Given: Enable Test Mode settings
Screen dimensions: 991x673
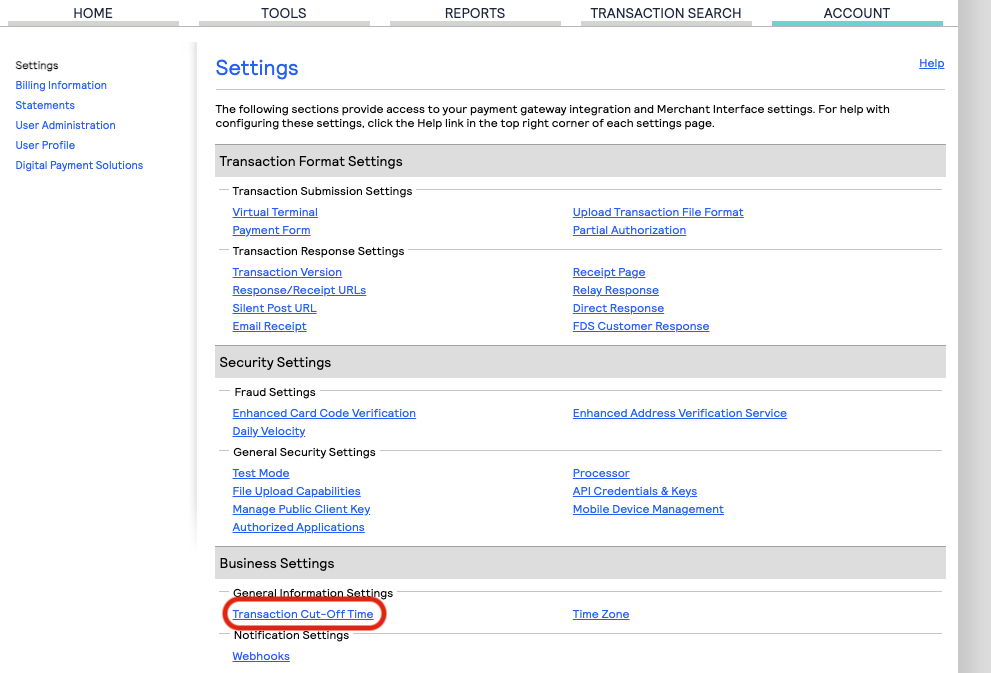Looking at the screenshot, I should [260, 473].
